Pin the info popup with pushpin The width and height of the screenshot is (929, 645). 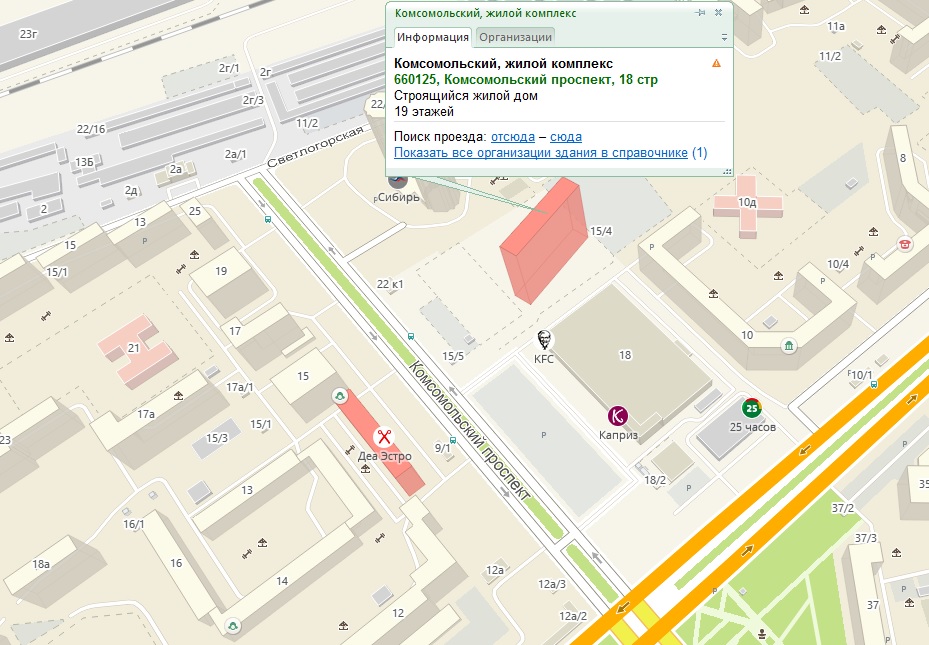point(700,13)
